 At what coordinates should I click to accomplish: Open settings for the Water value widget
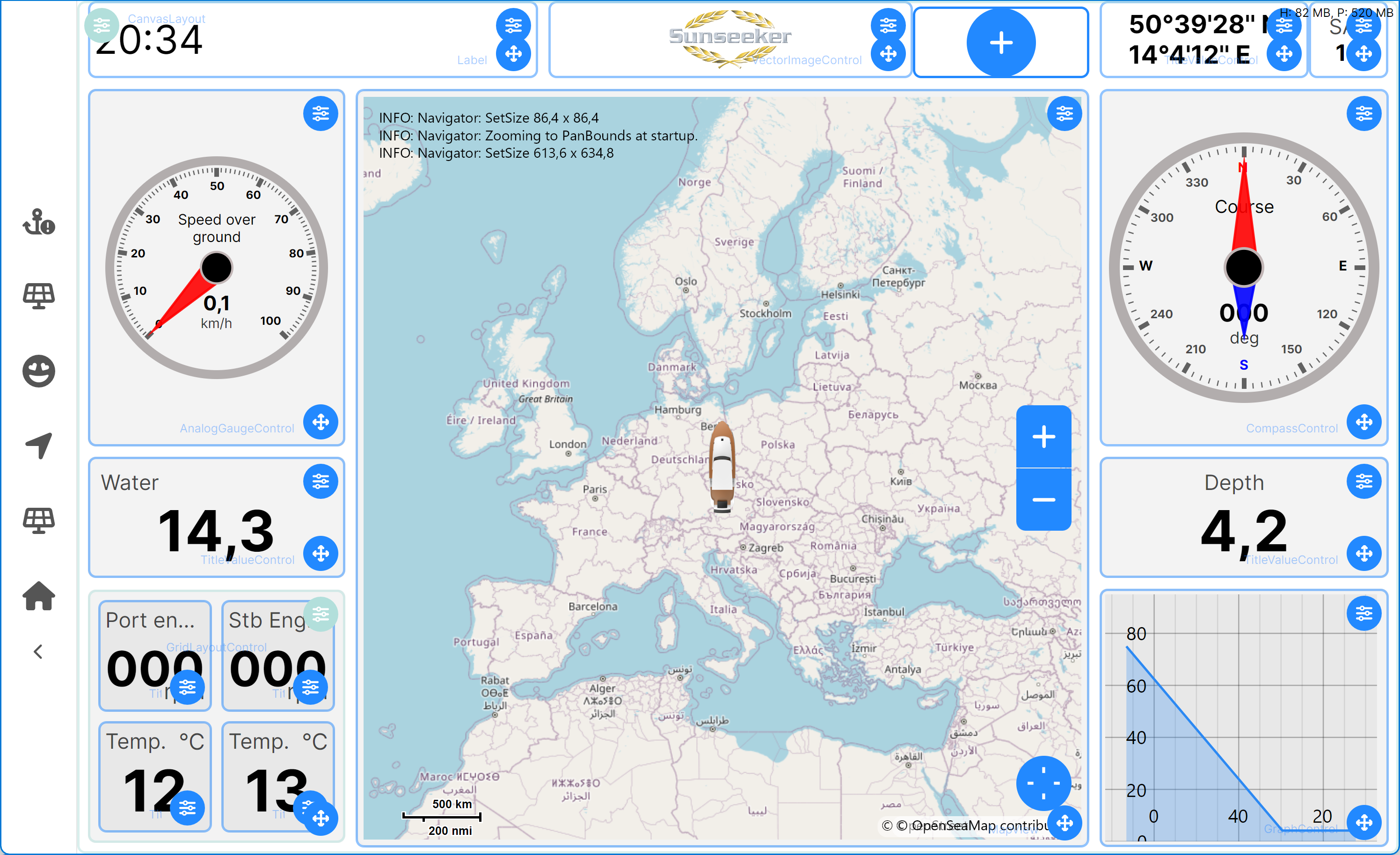(321, 482)
